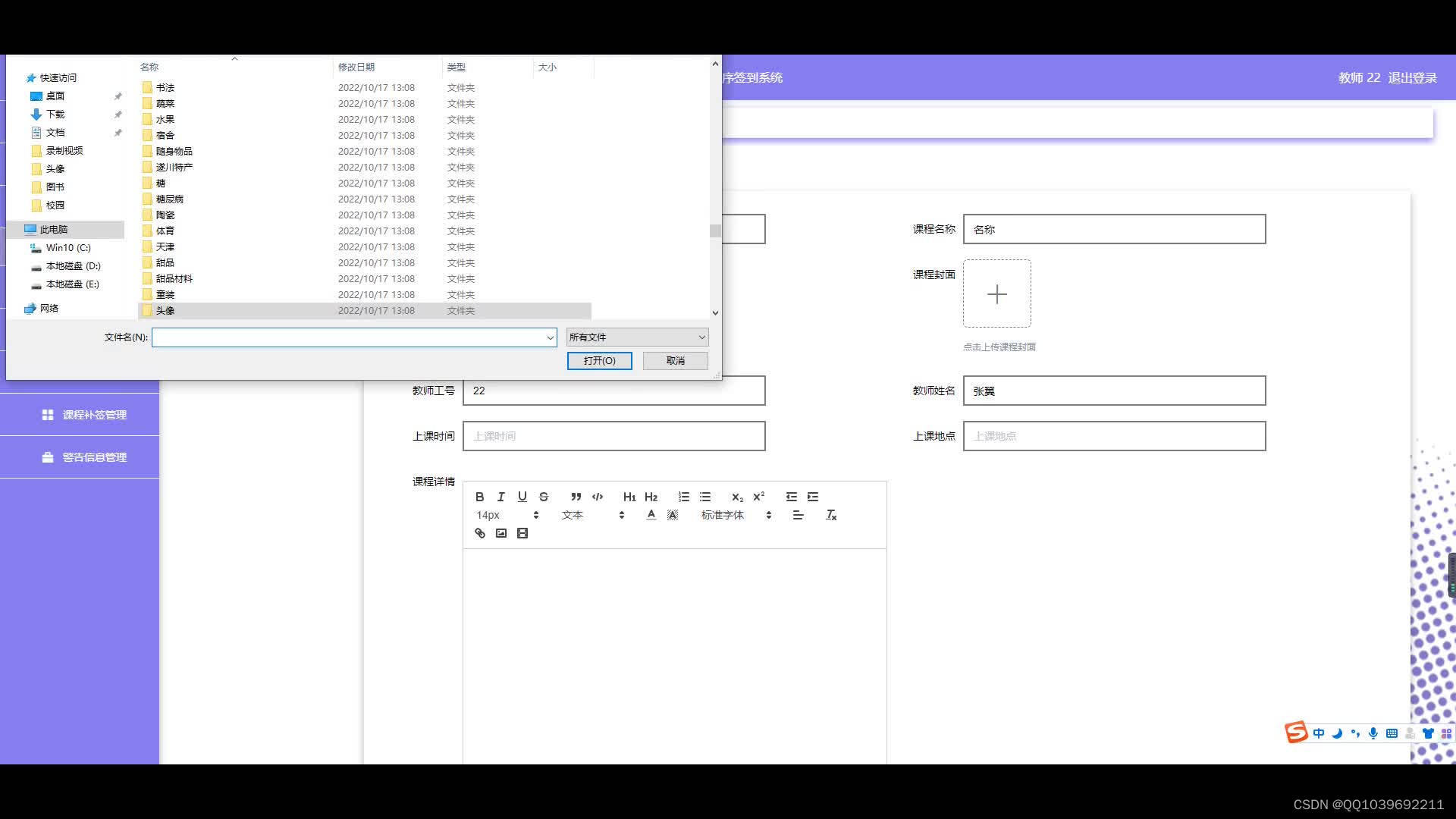Apply subscript formatting

click(738, 497)
